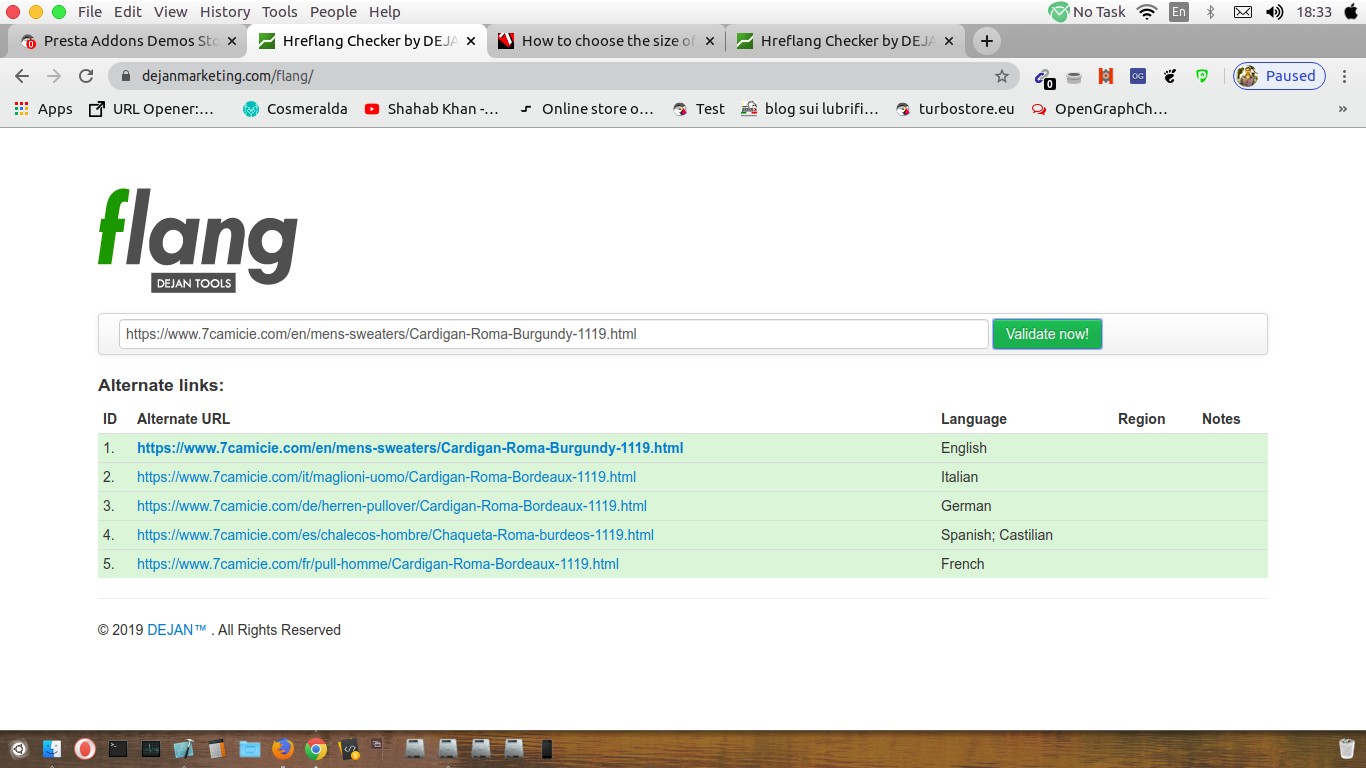Open the Paused profile button

[1279, 76]
